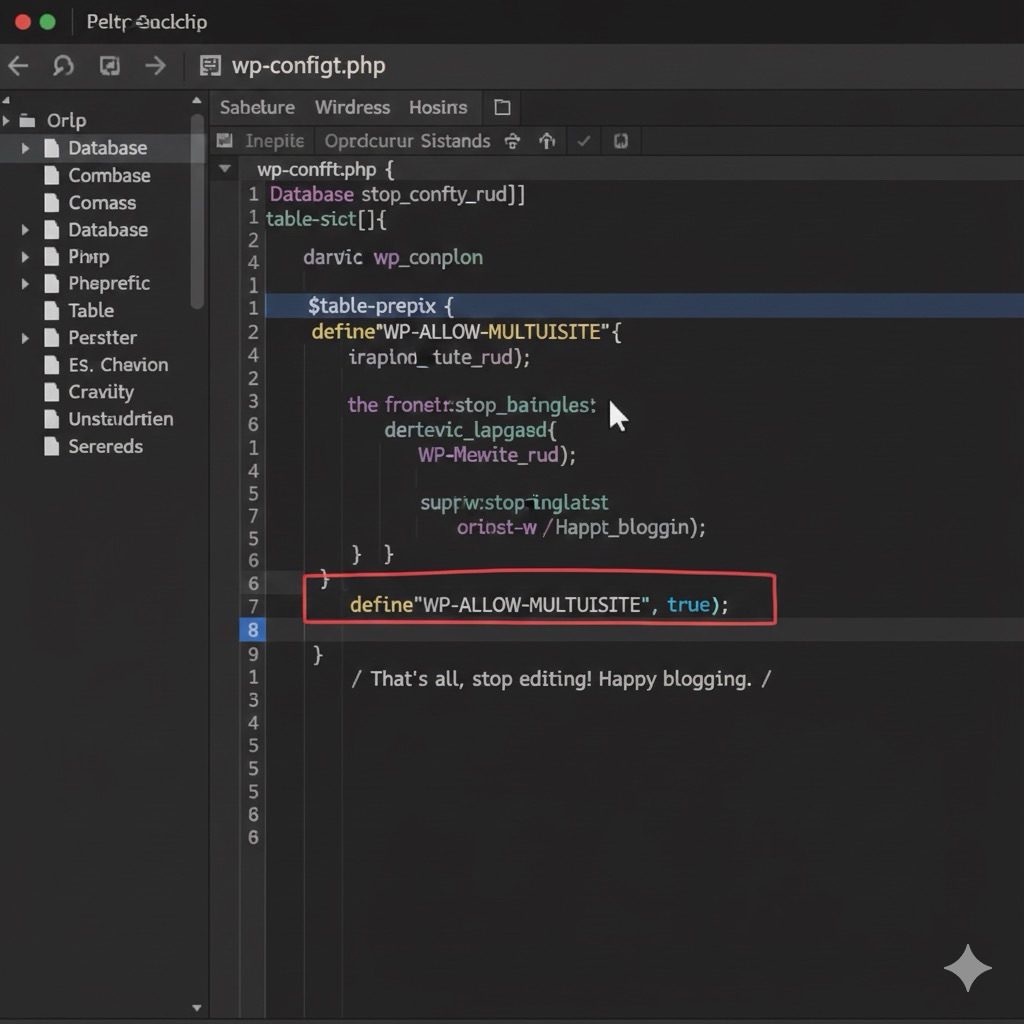Switch to the Sabelure tab
The height and width of the screenshot is (1024, 1024).
pos(257,108)
